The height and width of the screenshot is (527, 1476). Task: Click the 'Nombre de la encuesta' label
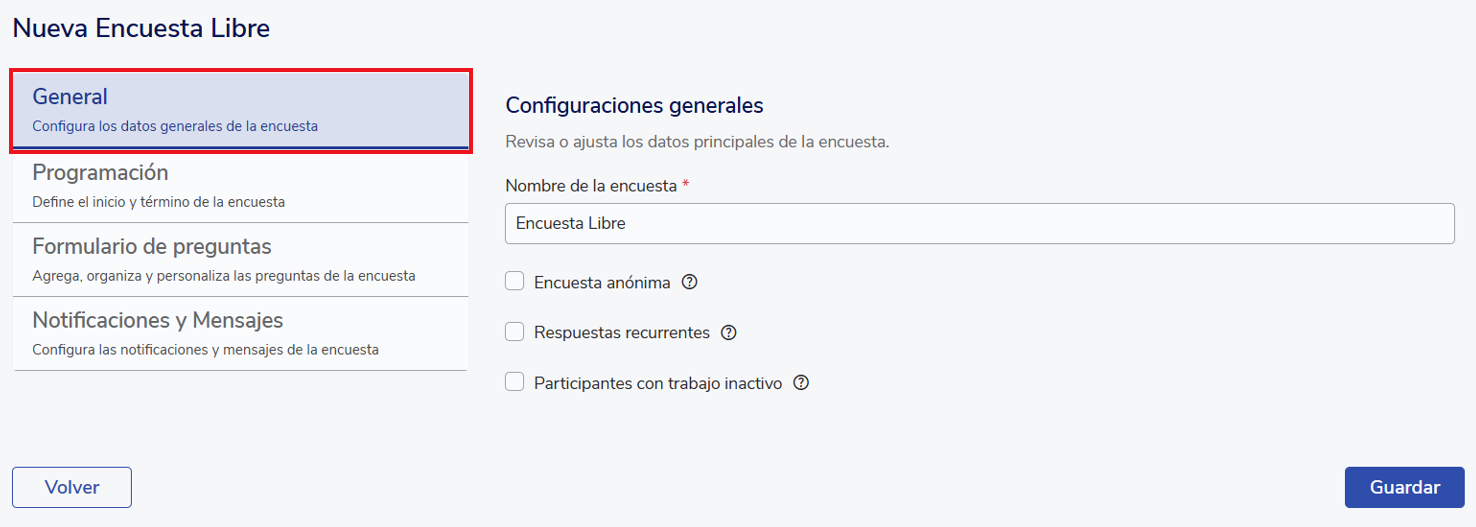(591, 186)
